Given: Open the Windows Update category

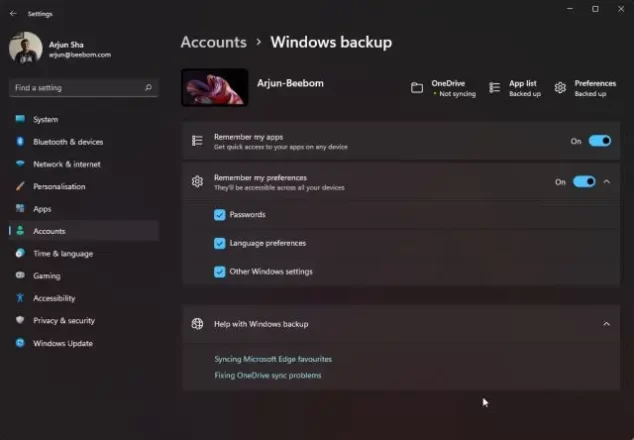Looking at the screenshot, I should [84, 343].
